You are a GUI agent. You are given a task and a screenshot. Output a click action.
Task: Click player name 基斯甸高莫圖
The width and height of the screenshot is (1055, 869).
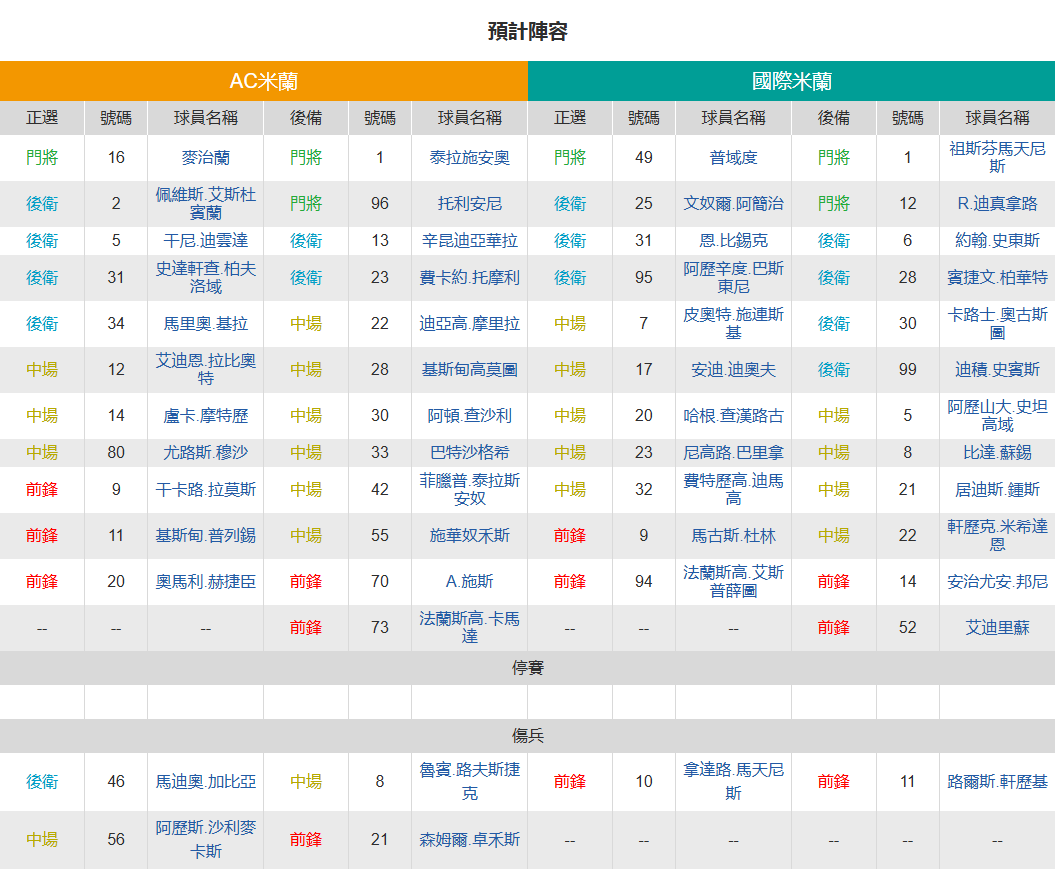[470, 369]
